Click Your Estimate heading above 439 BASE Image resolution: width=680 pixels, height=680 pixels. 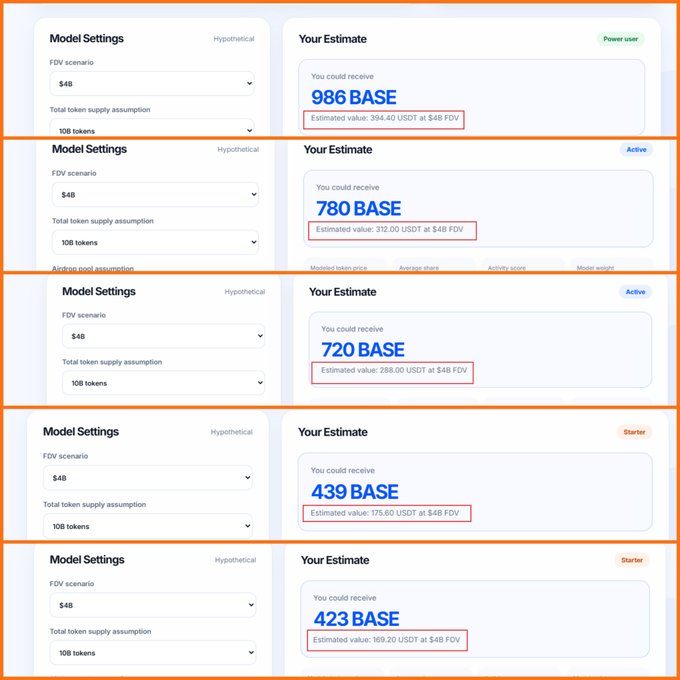(x=333, y=432)
